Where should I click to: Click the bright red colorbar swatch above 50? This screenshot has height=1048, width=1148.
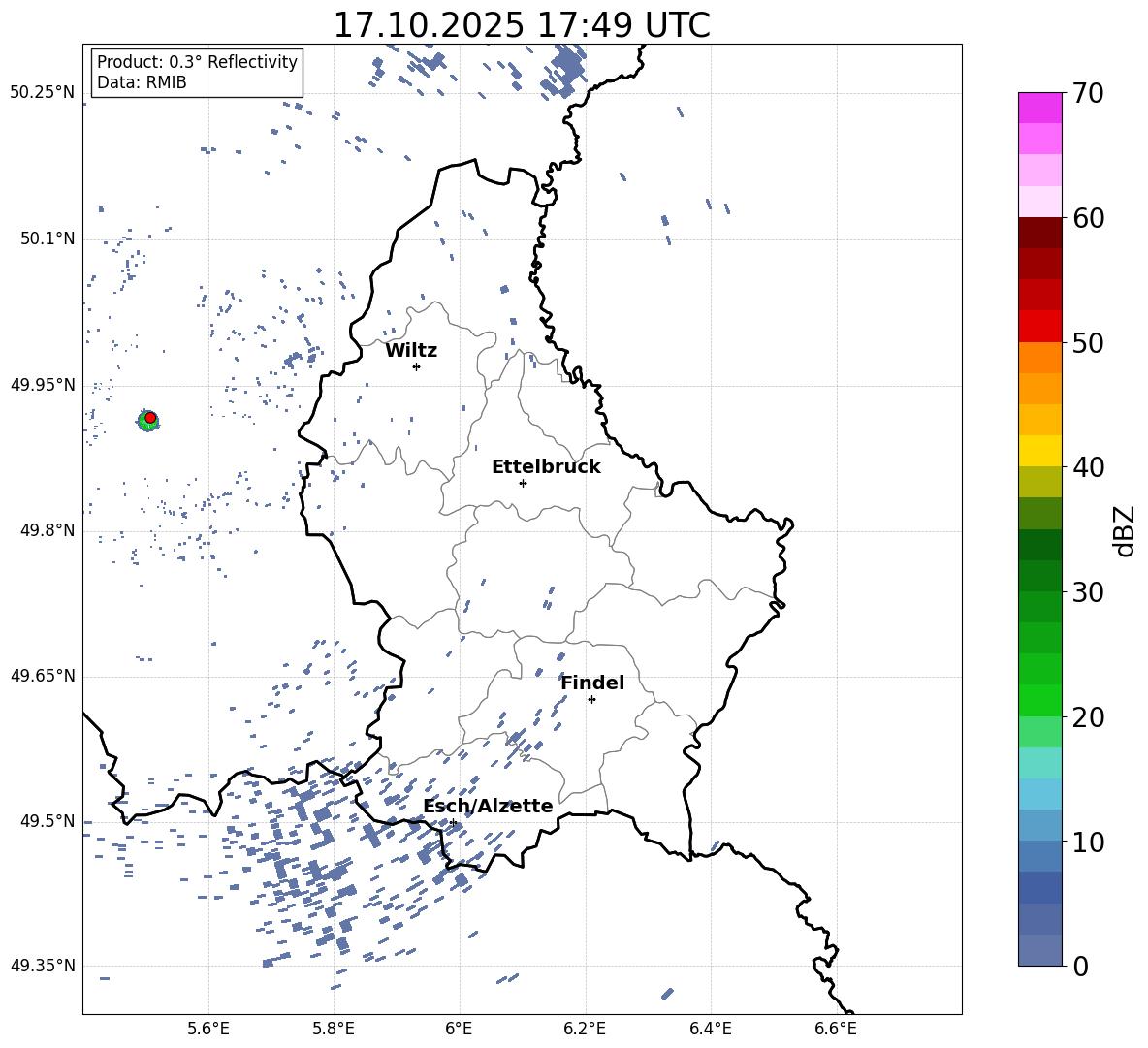pyautogui.click(x=1040, y=327)
